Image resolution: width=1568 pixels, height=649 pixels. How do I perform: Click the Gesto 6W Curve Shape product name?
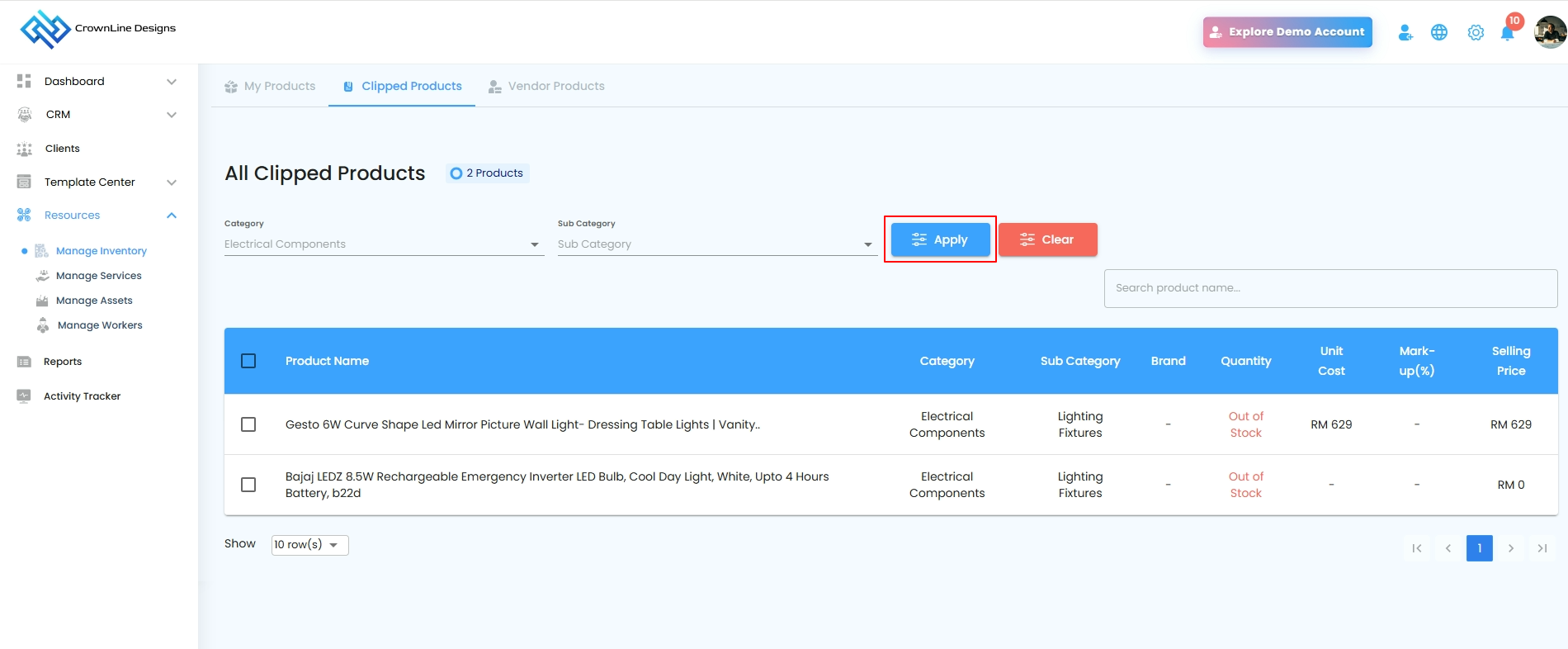pos(523,424)
